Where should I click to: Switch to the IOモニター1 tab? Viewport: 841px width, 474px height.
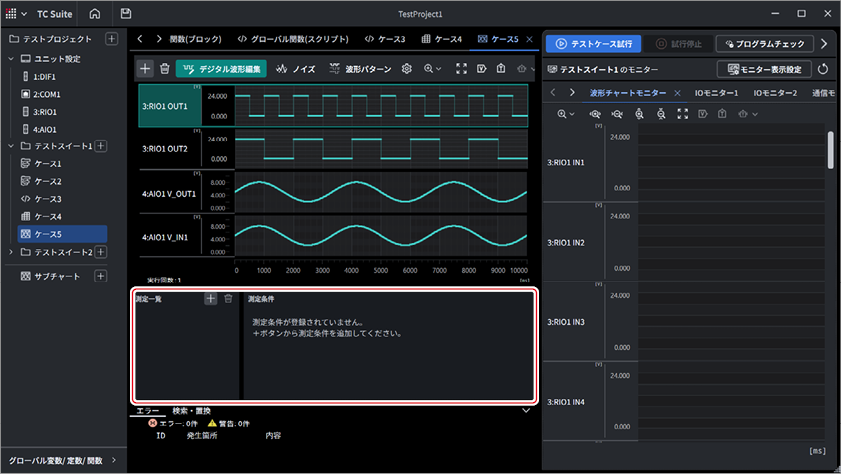(716, 93)
